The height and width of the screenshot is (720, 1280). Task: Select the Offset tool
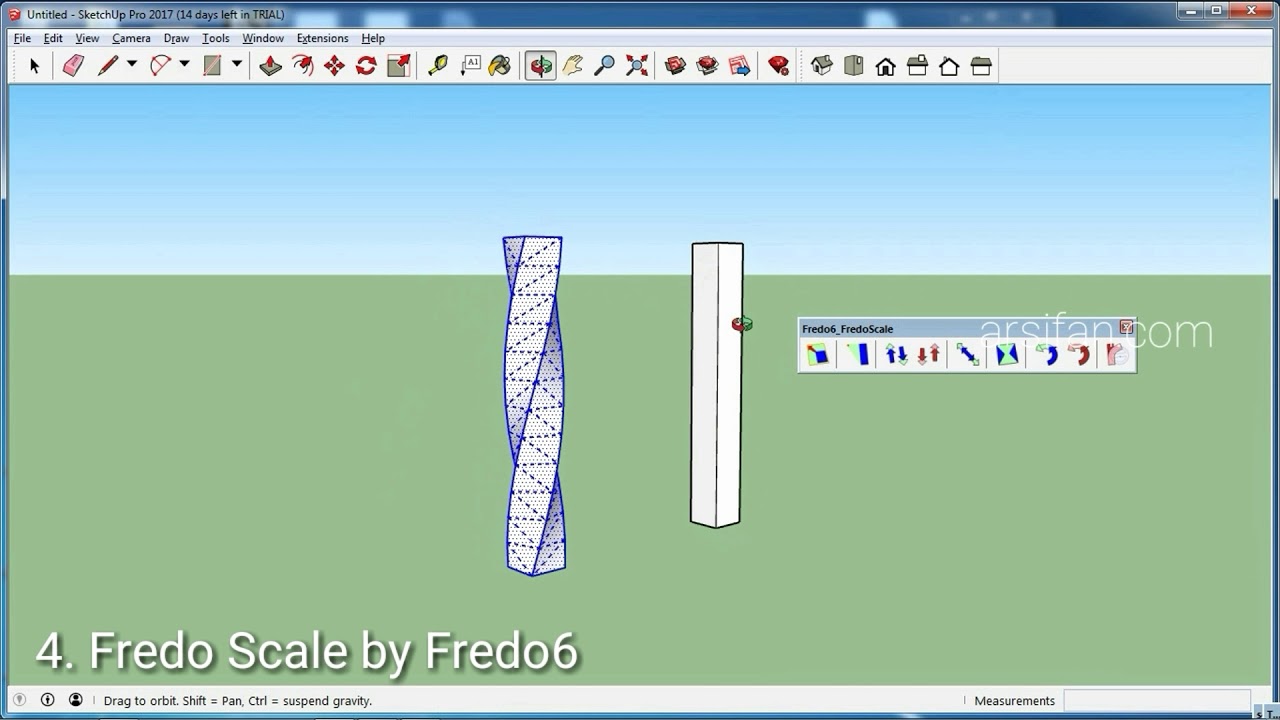pyautogui.click(x=302, y=66)
